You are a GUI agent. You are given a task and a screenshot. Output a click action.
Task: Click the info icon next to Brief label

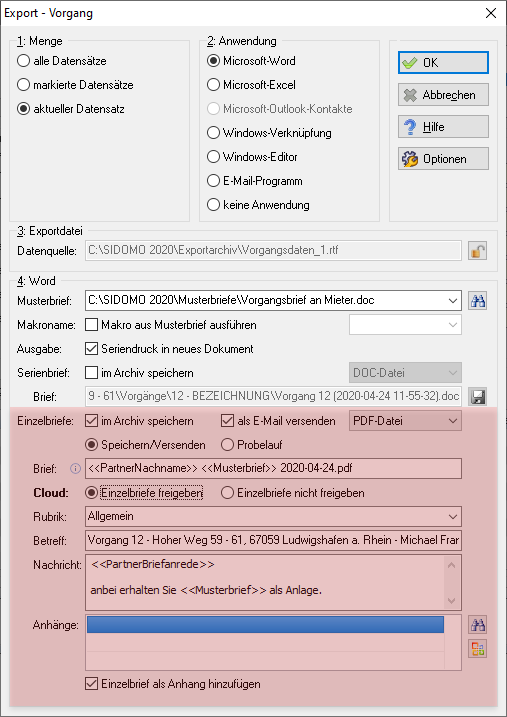pyautogui.click(x=75, y=469)
